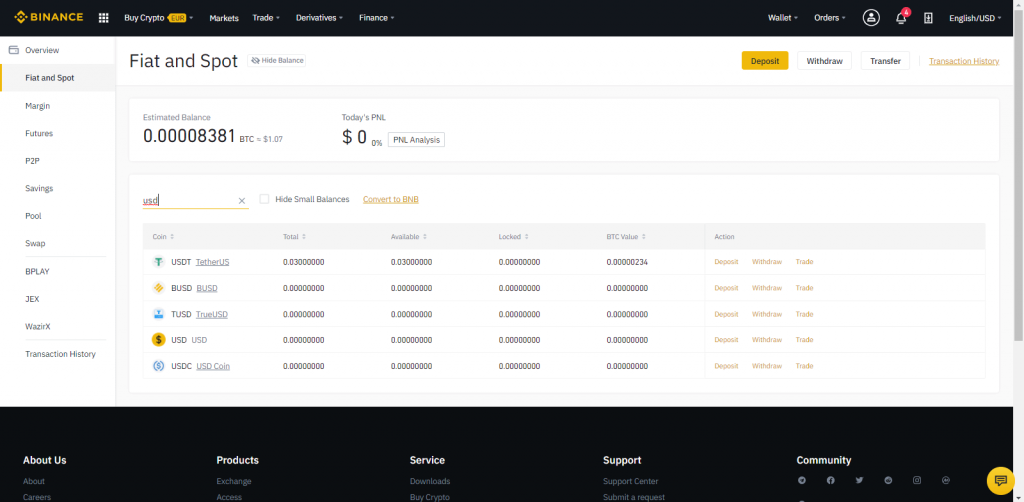This screenshot has width=1024, height=502.
Task: Open the Exchange footer link
Action: (x=234, y=481)
